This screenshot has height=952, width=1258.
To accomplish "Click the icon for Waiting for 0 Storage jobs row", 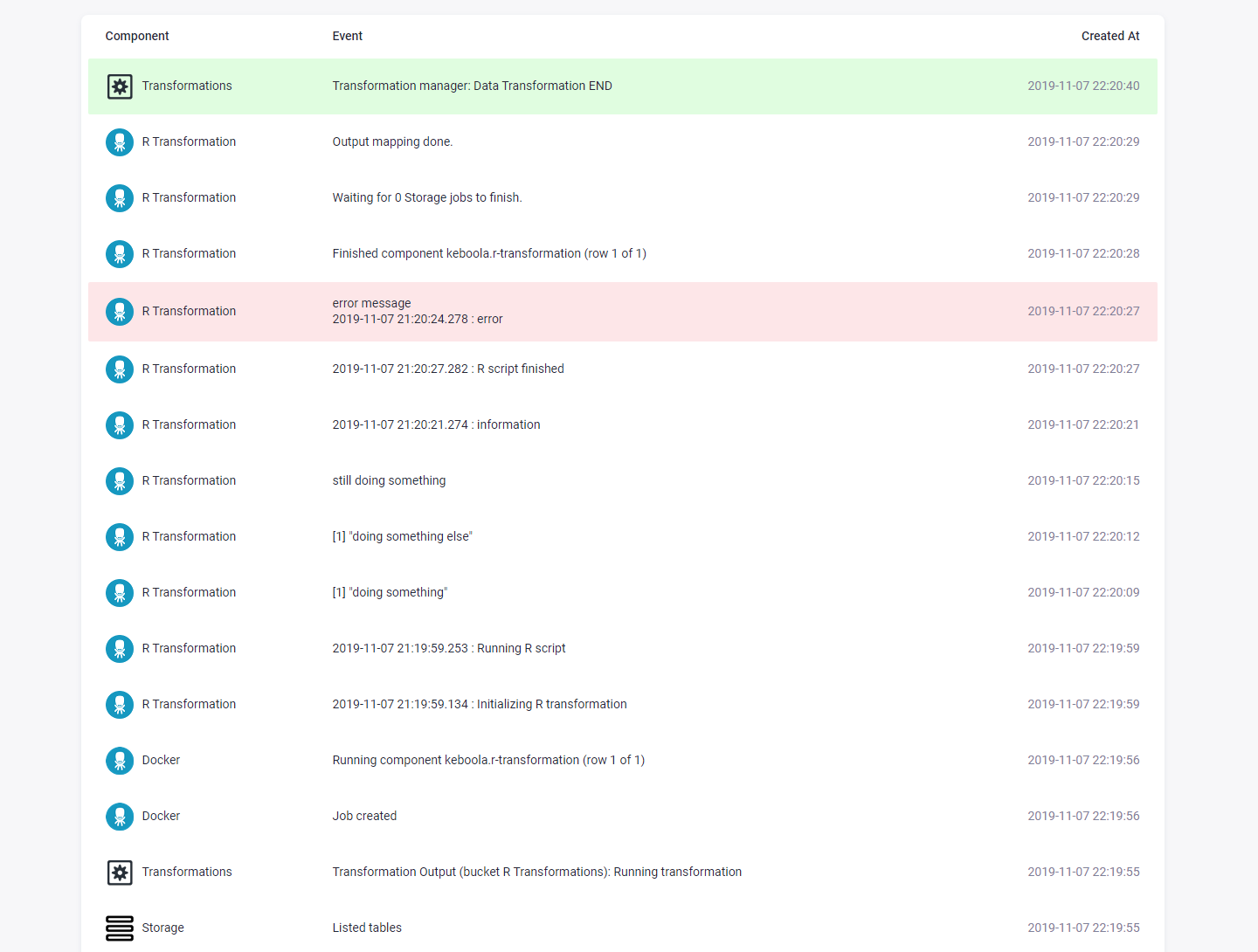I will (120, 198).
